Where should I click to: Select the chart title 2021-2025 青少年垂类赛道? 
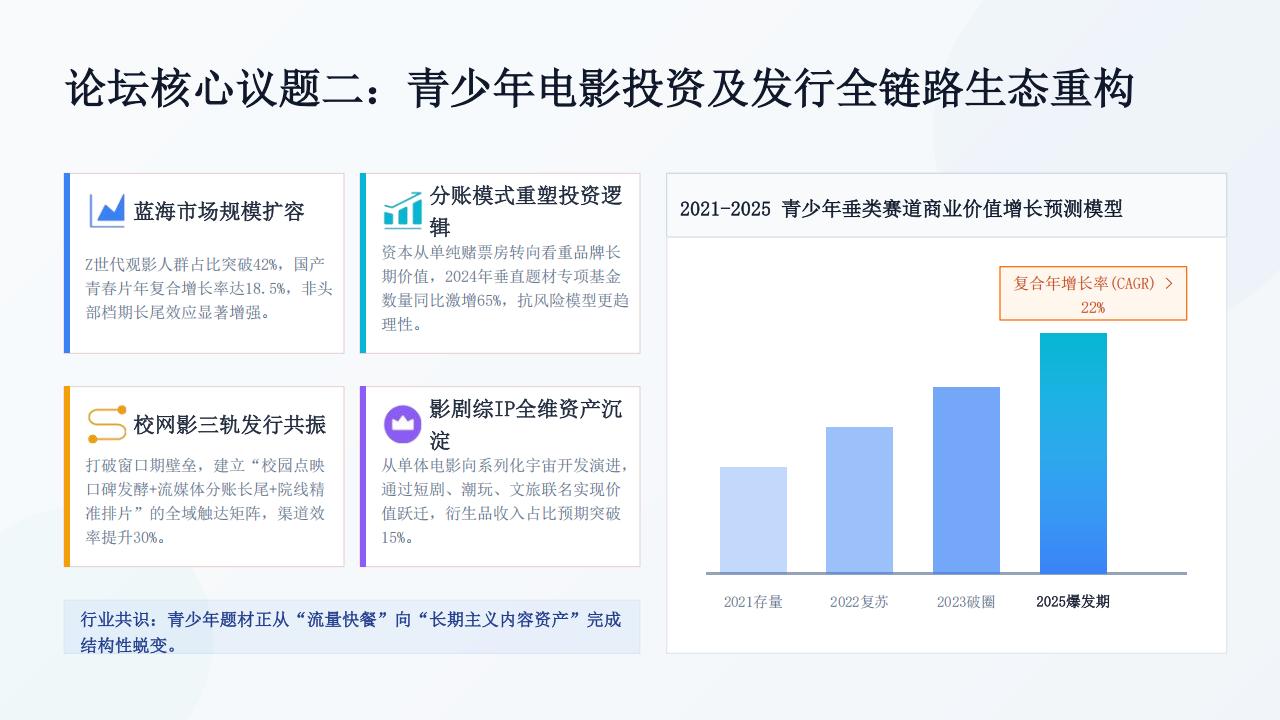[x=901, y=209]
